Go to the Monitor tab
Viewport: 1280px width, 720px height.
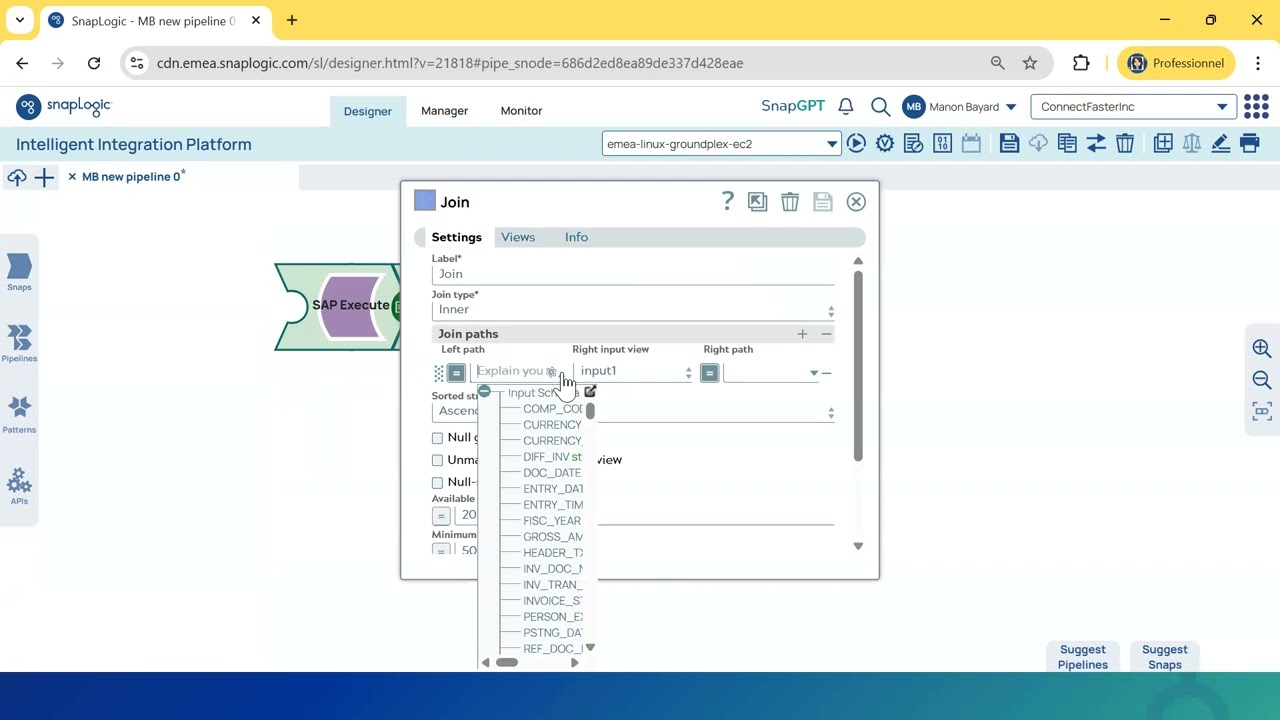tap(521, 111)
